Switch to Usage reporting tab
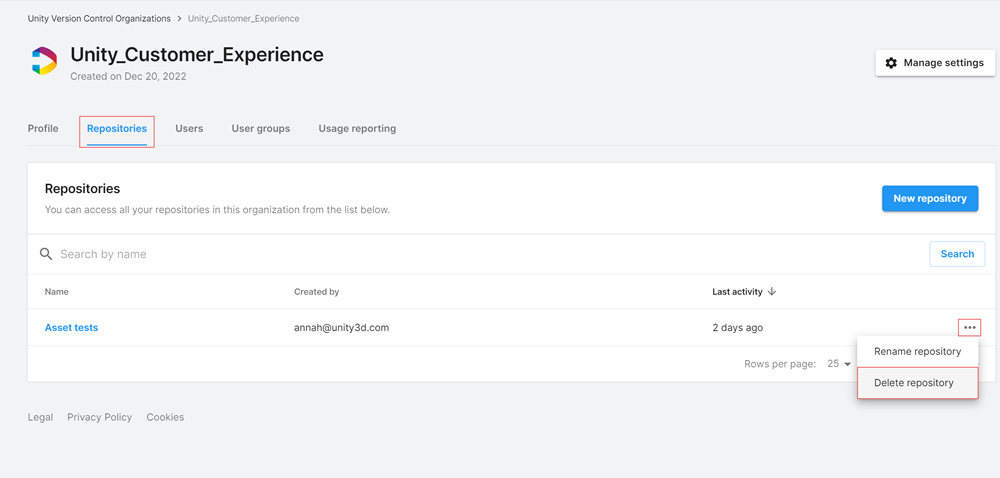Screen dimensions: 1000x478 pos(357,129)
